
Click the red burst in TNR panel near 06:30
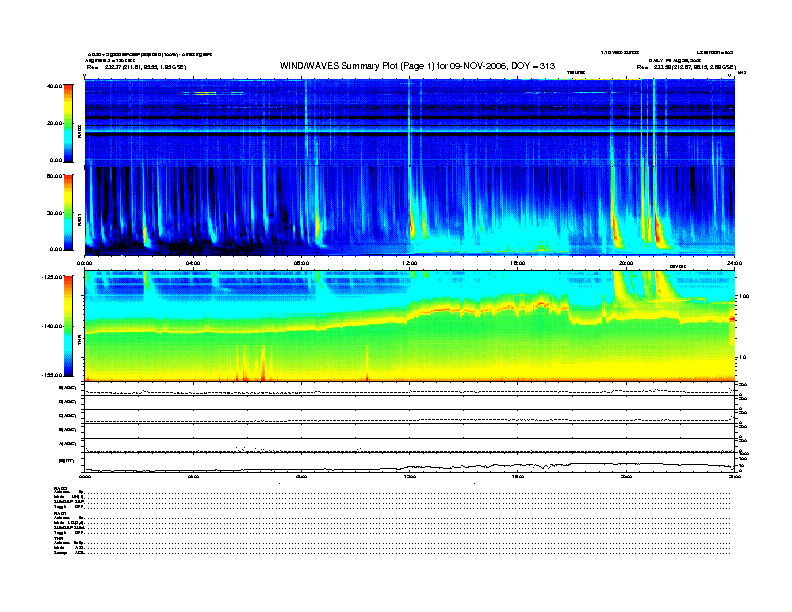point(263,365)
